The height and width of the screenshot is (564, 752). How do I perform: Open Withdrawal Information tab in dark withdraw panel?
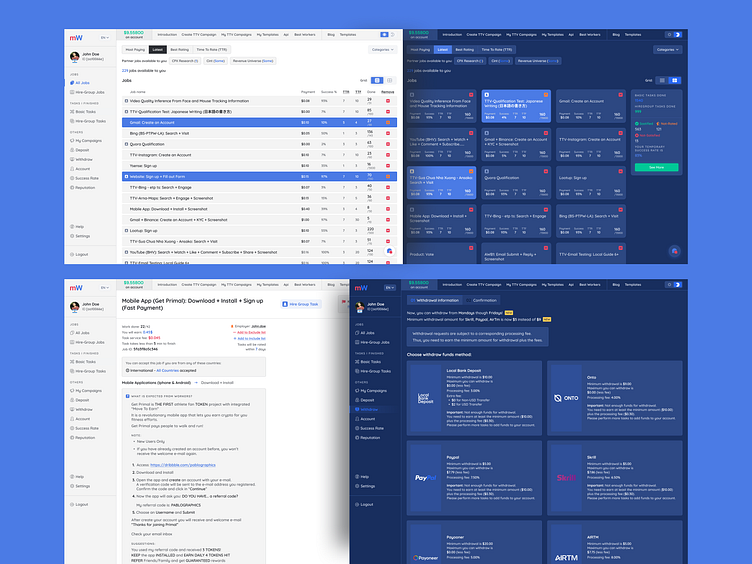click(435, 300)
